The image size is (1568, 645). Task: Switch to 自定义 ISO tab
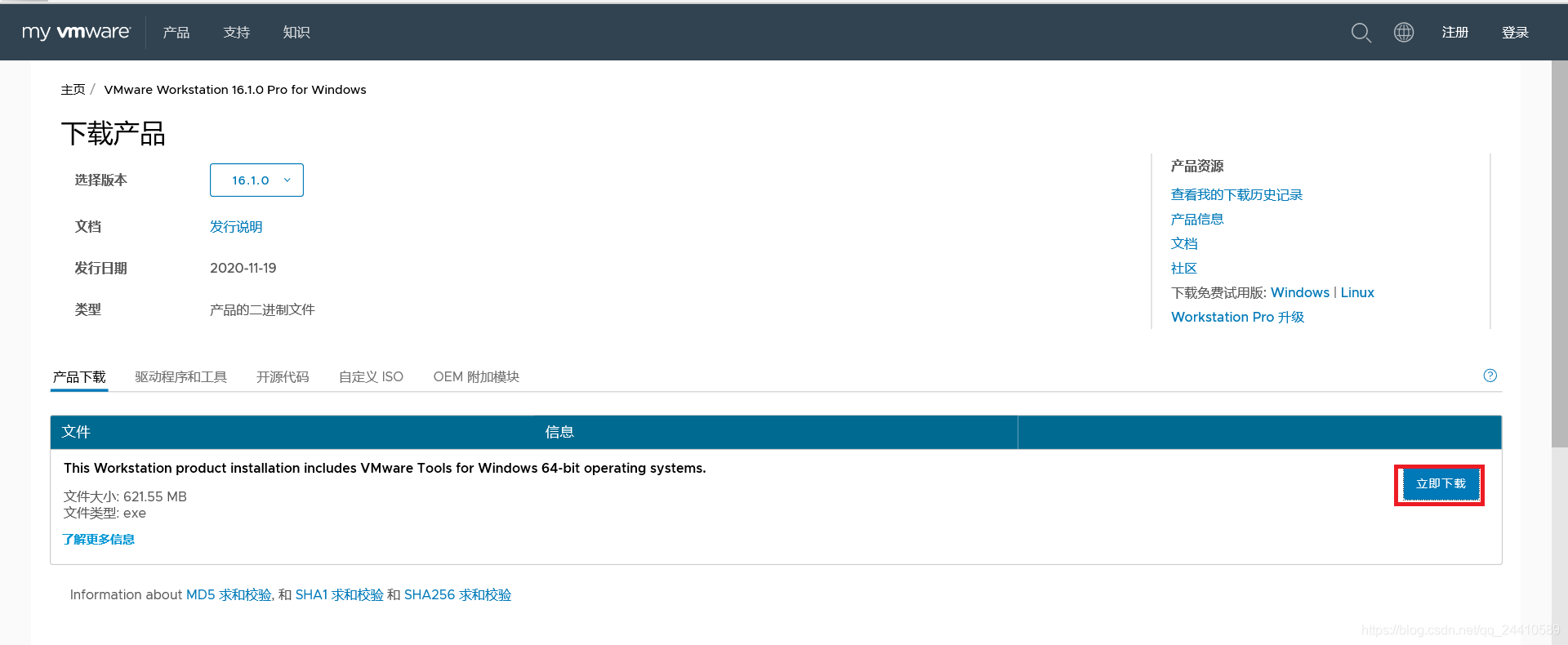(x=371, y=377)
